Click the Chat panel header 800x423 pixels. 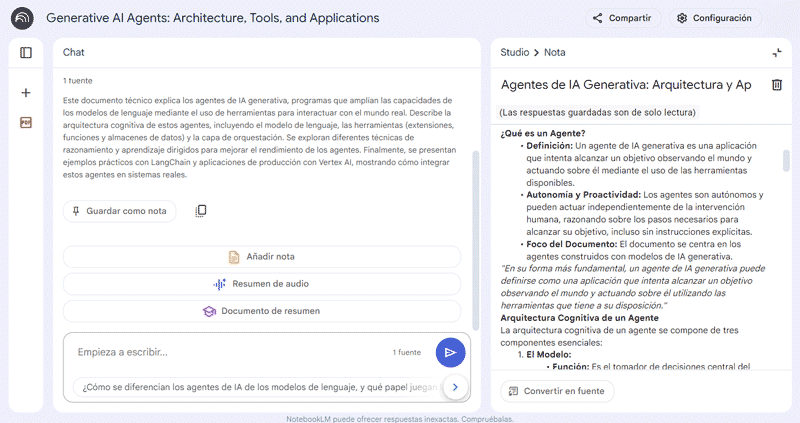pyautogui.click(x=74, y=52)
